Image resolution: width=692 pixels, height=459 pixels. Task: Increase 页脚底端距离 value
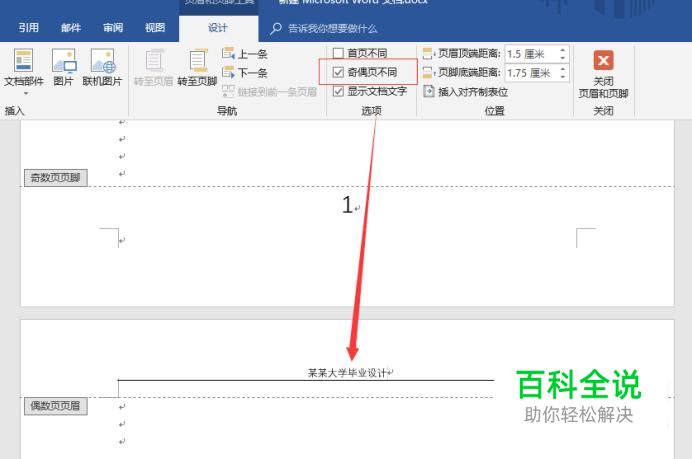(x=563, y=69)
